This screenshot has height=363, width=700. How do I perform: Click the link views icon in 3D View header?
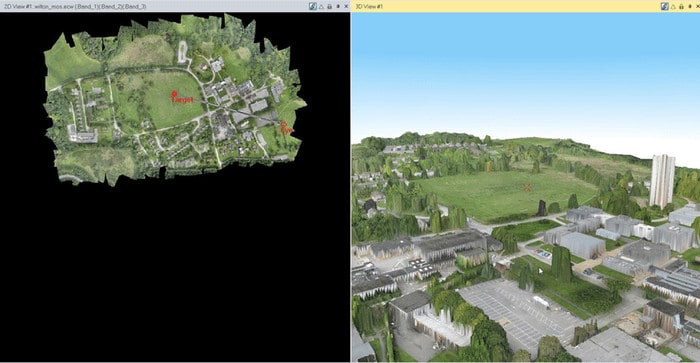(x=665, y=6)
